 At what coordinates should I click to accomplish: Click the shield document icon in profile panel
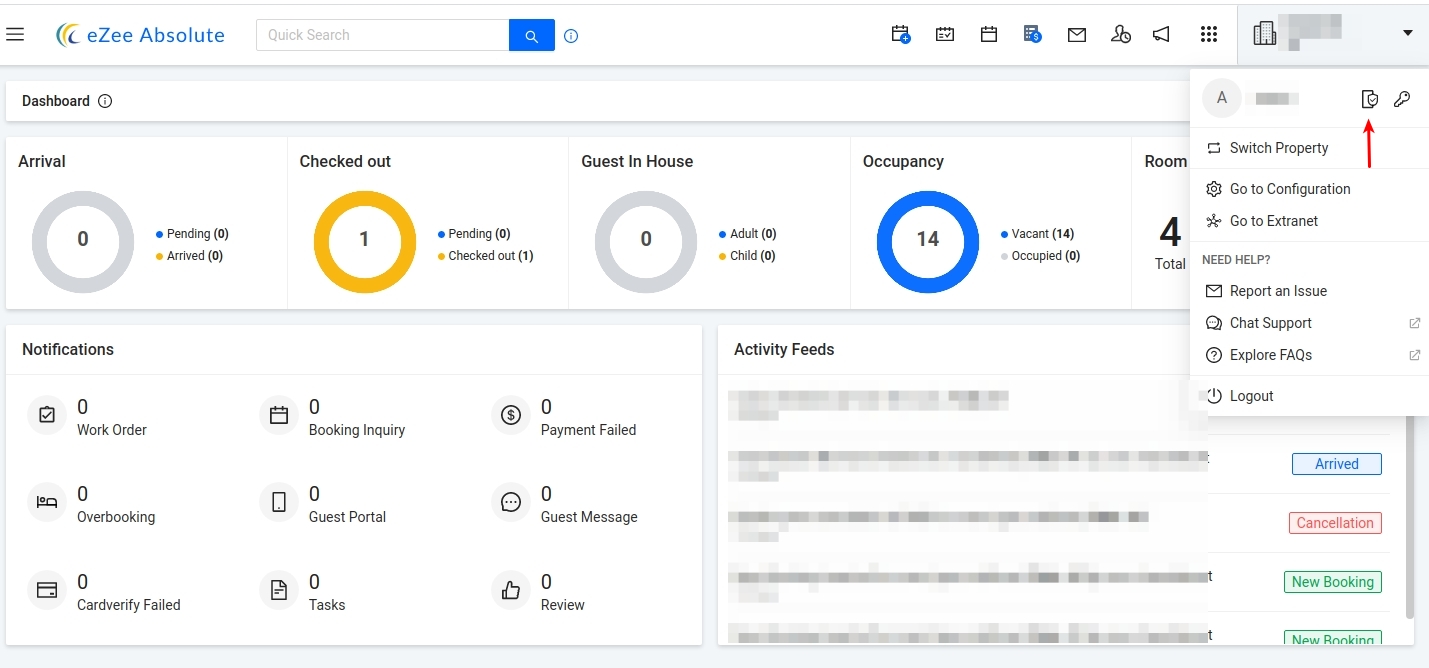[x=1370, y=99]
